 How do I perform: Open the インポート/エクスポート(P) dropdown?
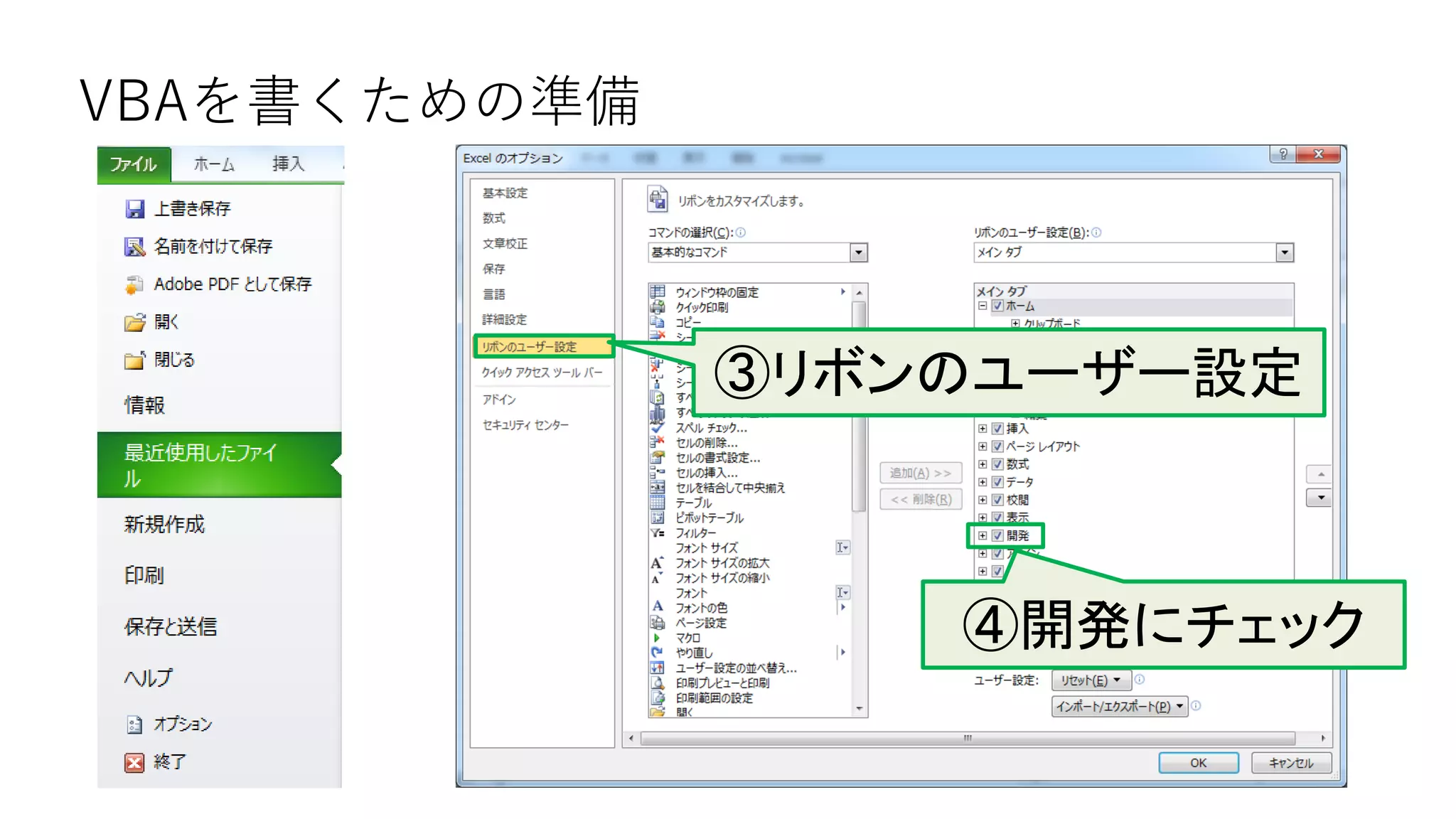point(1120,706)
